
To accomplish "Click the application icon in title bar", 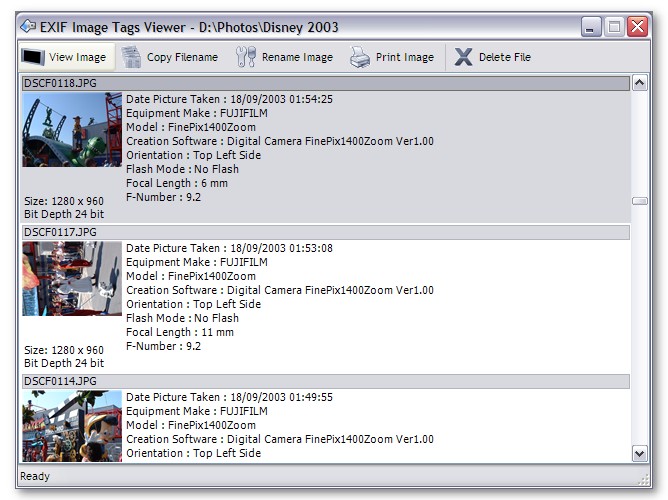I will coord(28,26).
